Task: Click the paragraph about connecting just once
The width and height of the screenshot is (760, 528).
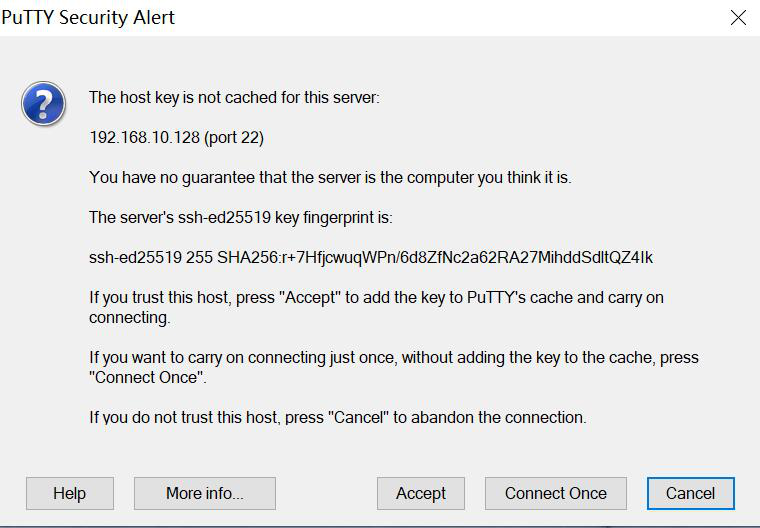Action: (394, 367)
